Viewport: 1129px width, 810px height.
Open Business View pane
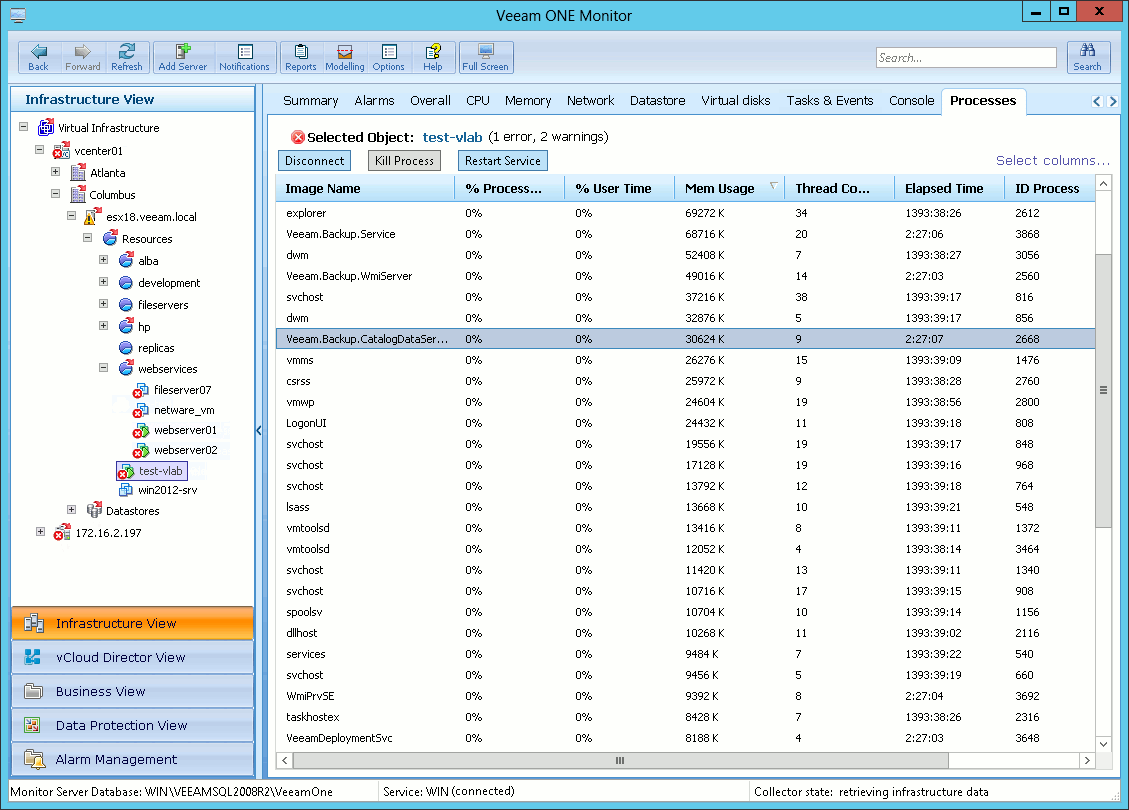(132, 691)
